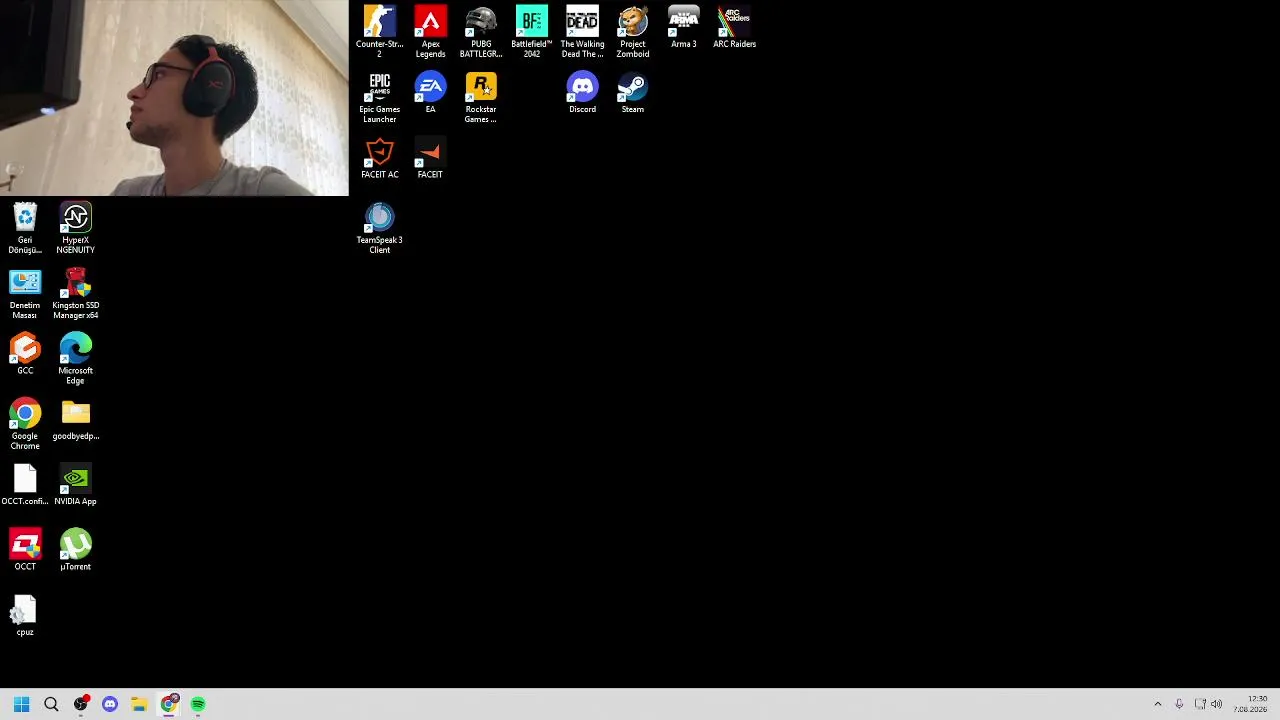Select the Discord shortcut on the desktop
Viewport: 1280px width, 720px height.
click(582, 93)
